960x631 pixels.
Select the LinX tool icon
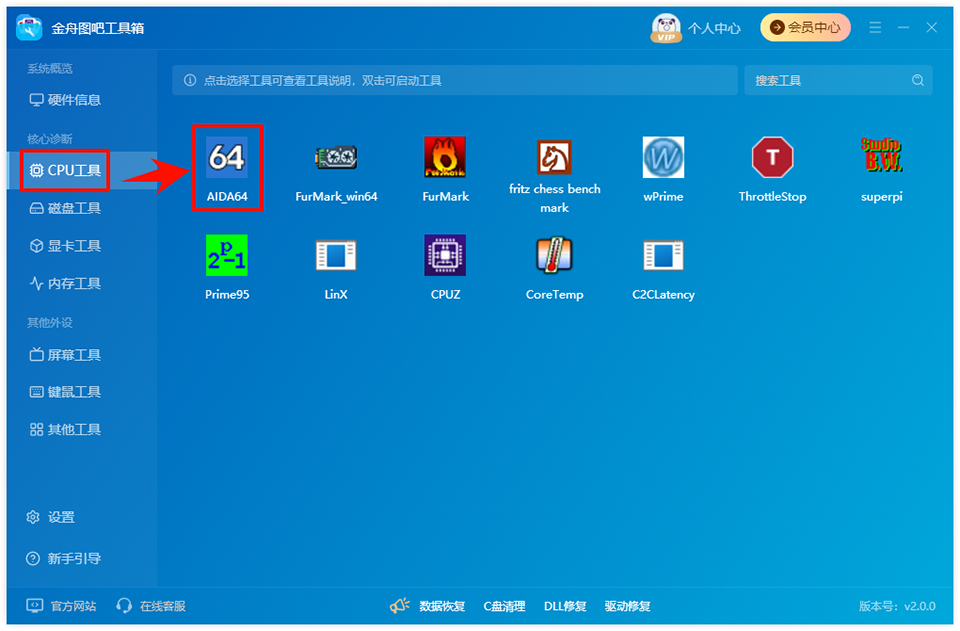click(x=336, y=255)
